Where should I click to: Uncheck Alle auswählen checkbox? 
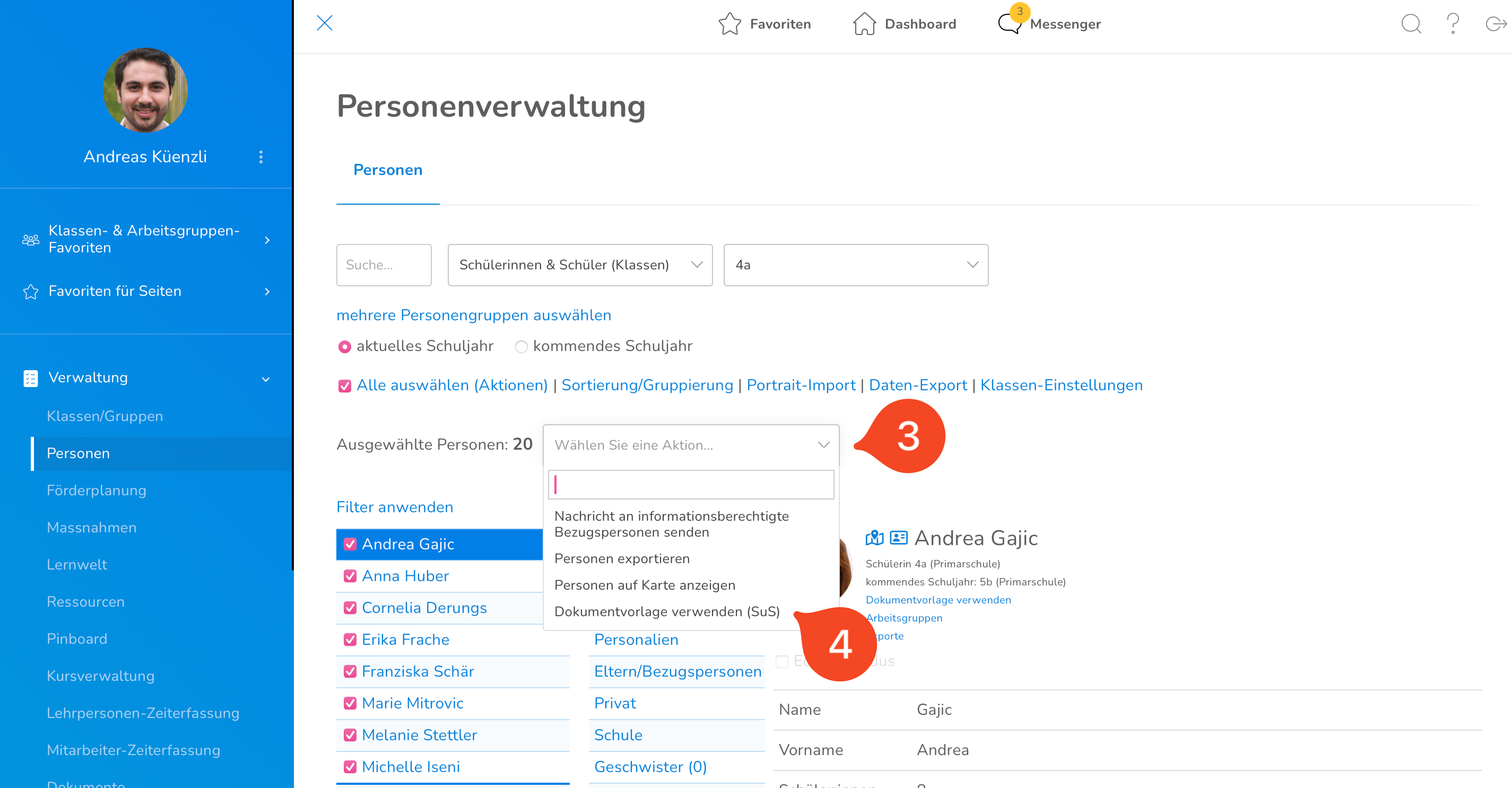344,386
